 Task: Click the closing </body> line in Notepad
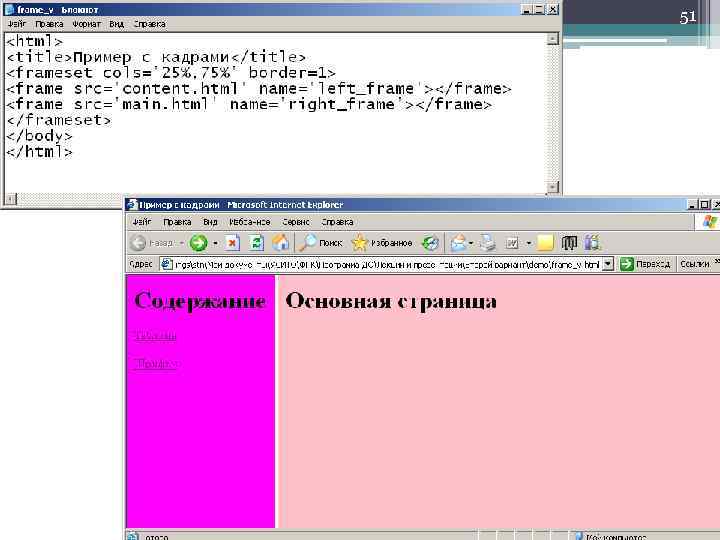point(39,136)
